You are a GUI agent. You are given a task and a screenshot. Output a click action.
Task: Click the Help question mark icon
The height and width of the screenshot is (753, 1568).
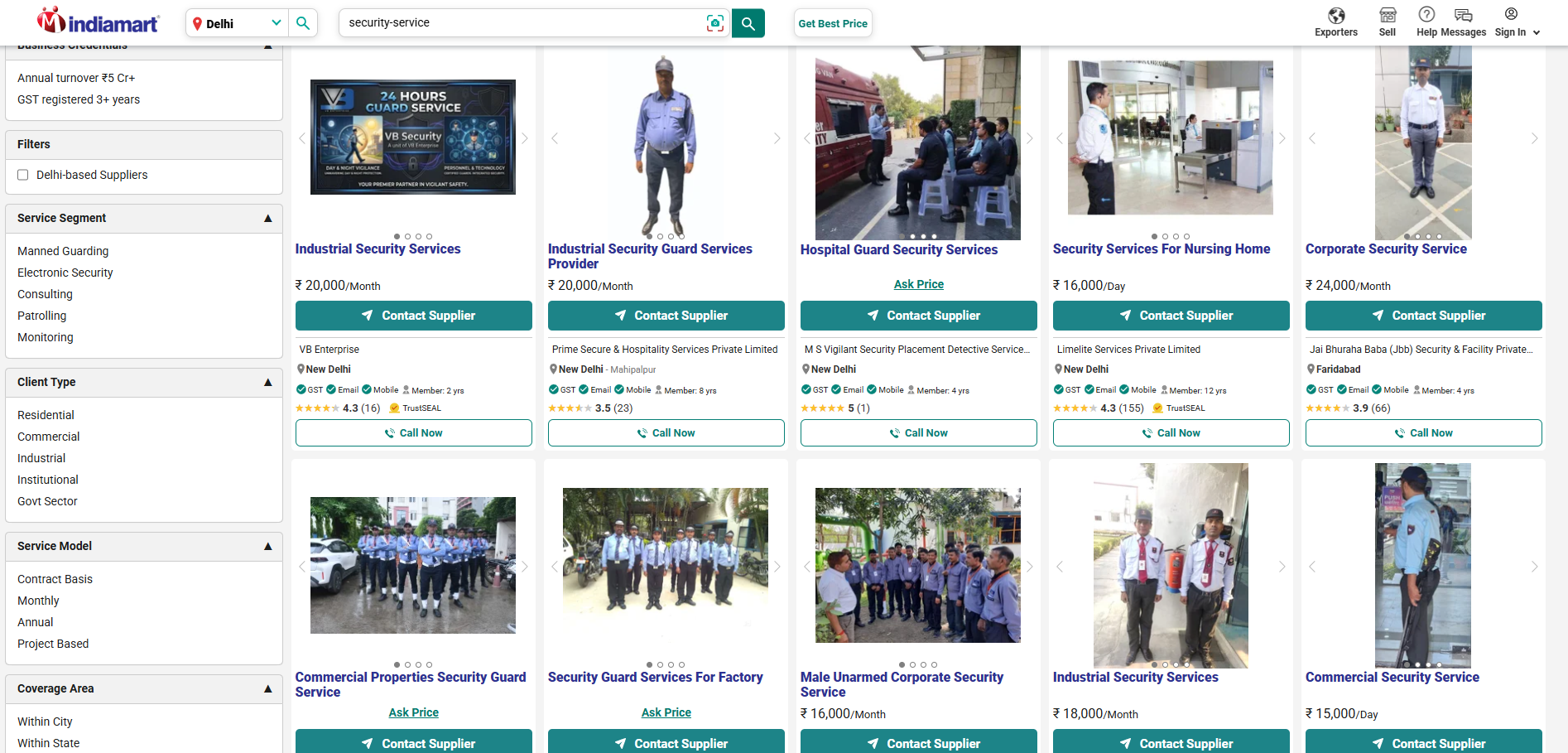pyautogui.click(x=1426, y=14)
